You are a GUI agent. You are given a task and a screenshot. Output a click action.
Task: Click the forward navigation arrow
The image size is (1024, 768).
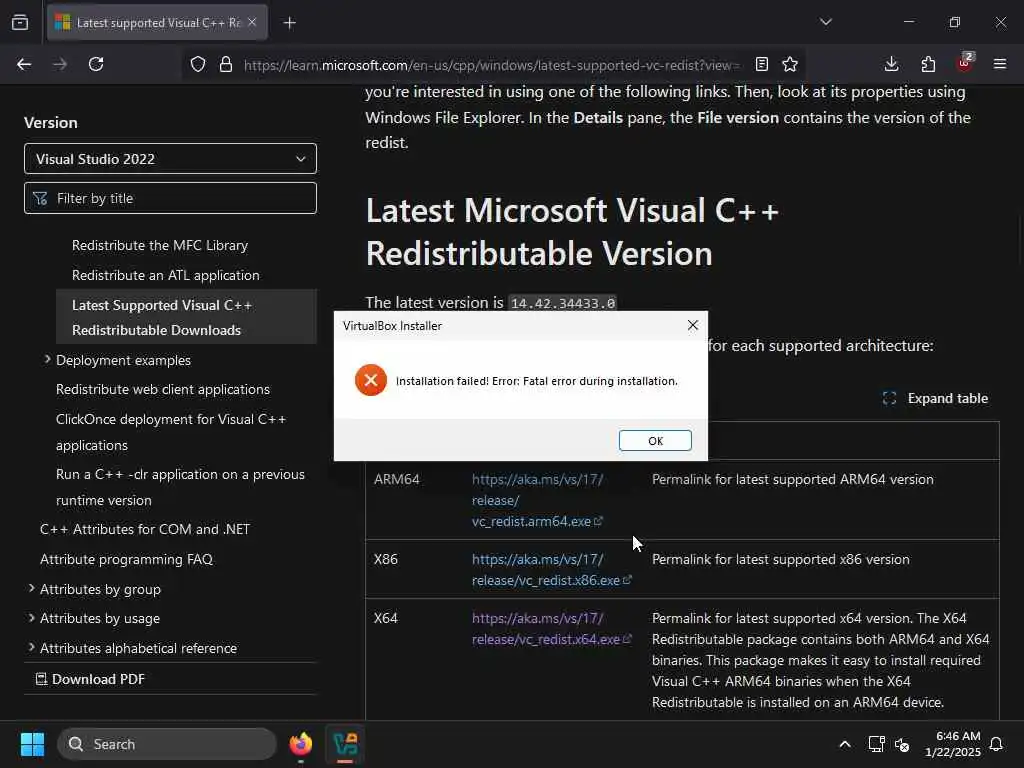[x=60, y=64]
